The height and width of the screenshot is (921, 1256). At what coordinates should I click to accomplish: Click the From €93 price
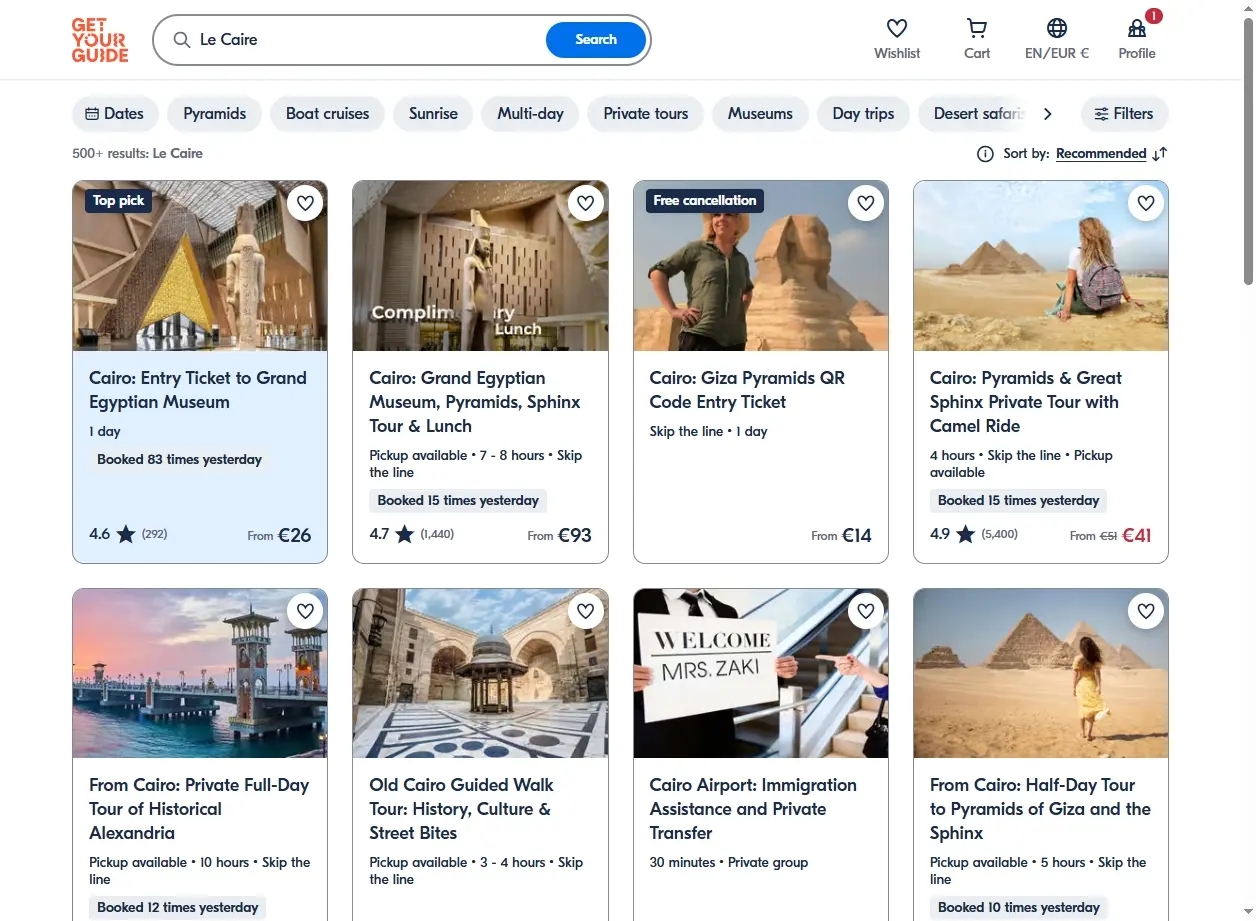click(560, 535)
